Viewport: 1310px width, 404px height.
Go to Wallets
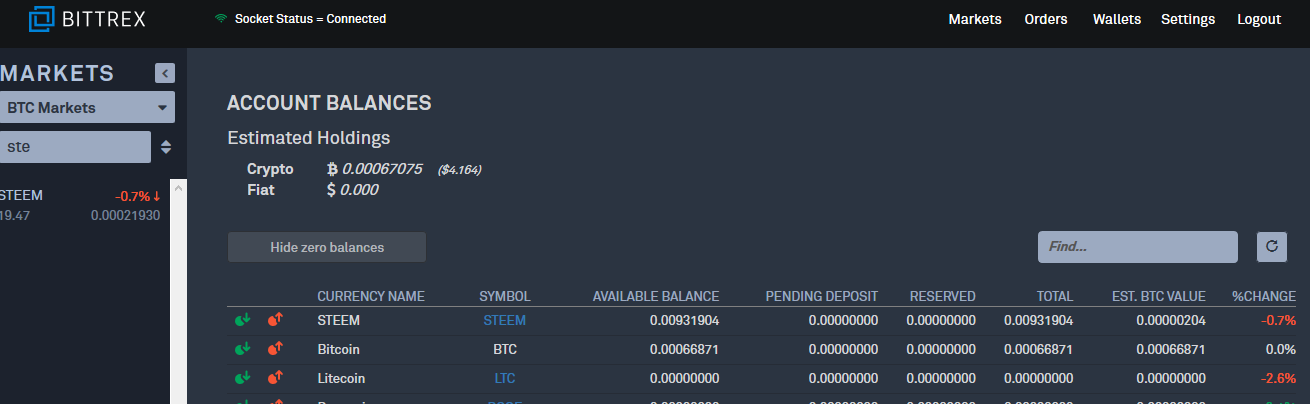click(1117, 19)
